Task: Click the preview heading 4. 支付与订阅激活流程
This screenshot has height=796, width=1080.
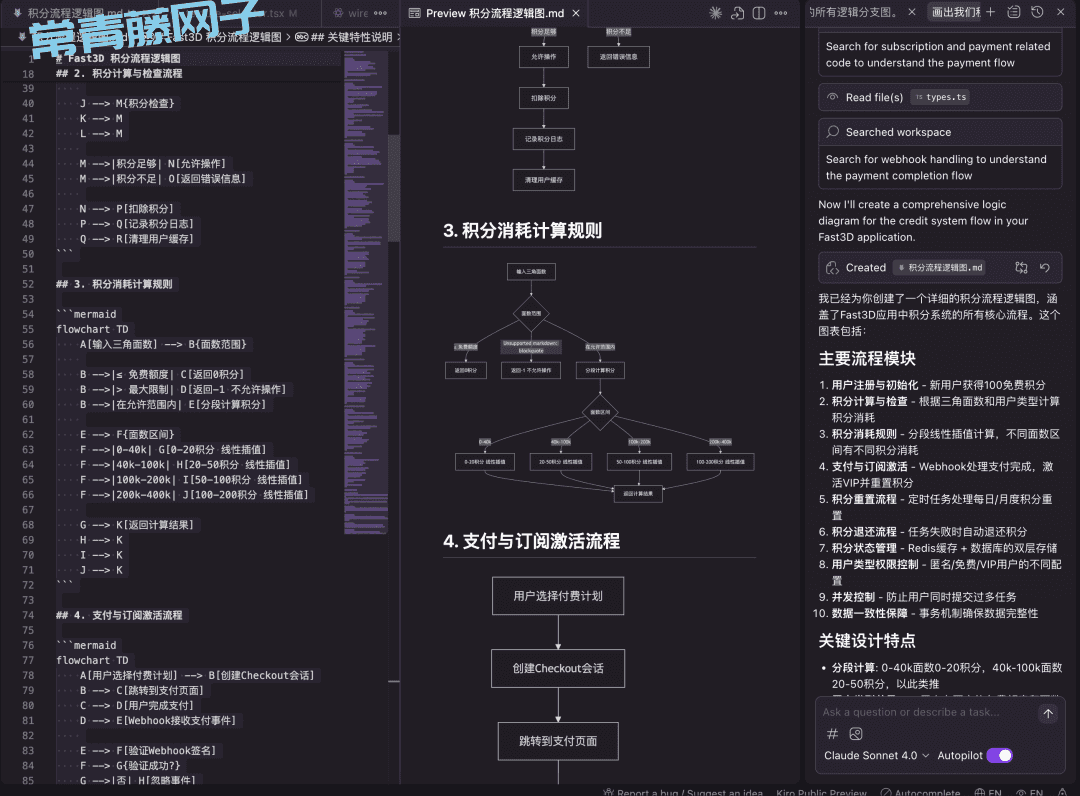Action: 532,541
